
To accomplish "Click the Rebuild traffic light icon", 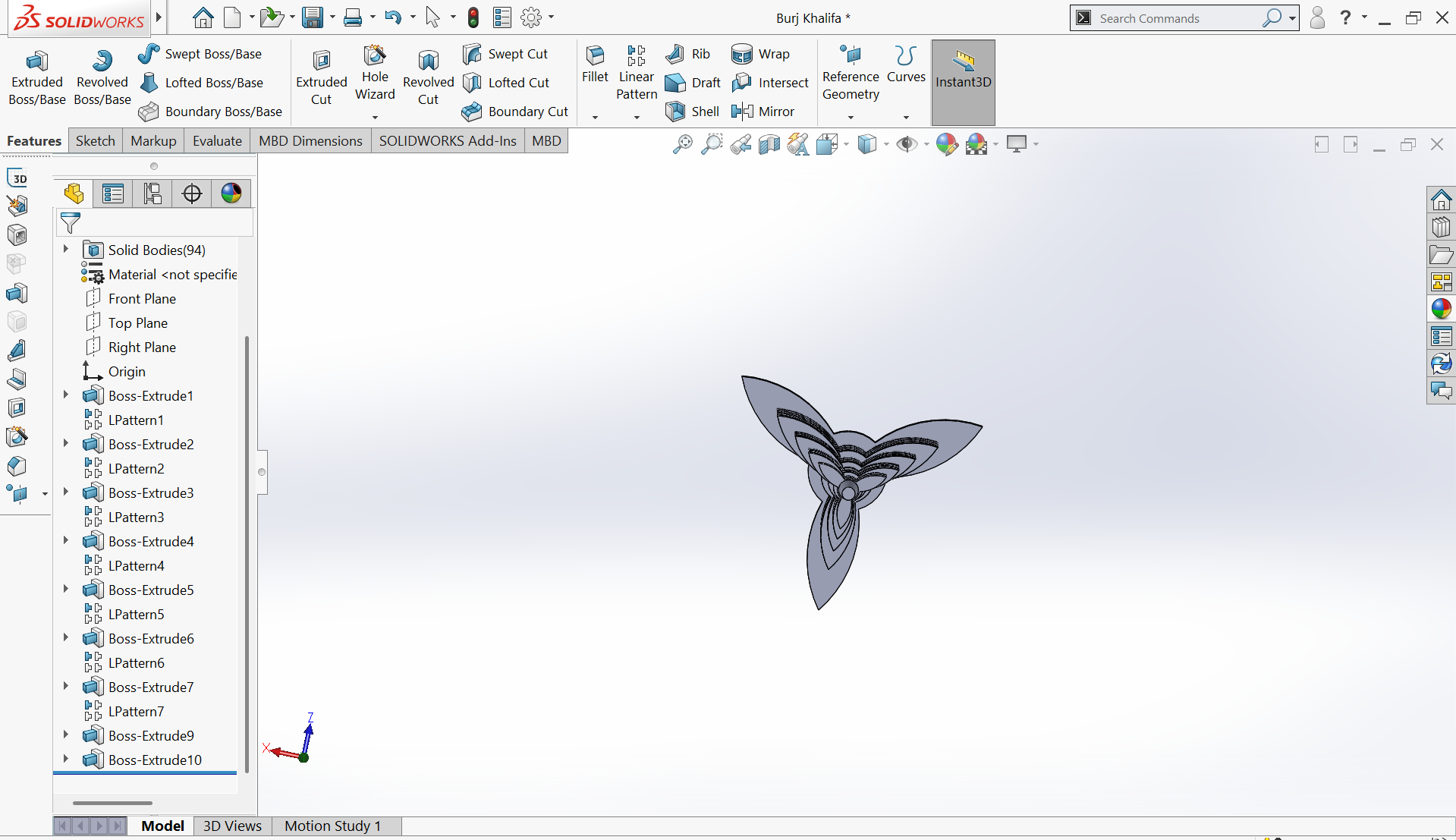I will (x=473, y=17).
